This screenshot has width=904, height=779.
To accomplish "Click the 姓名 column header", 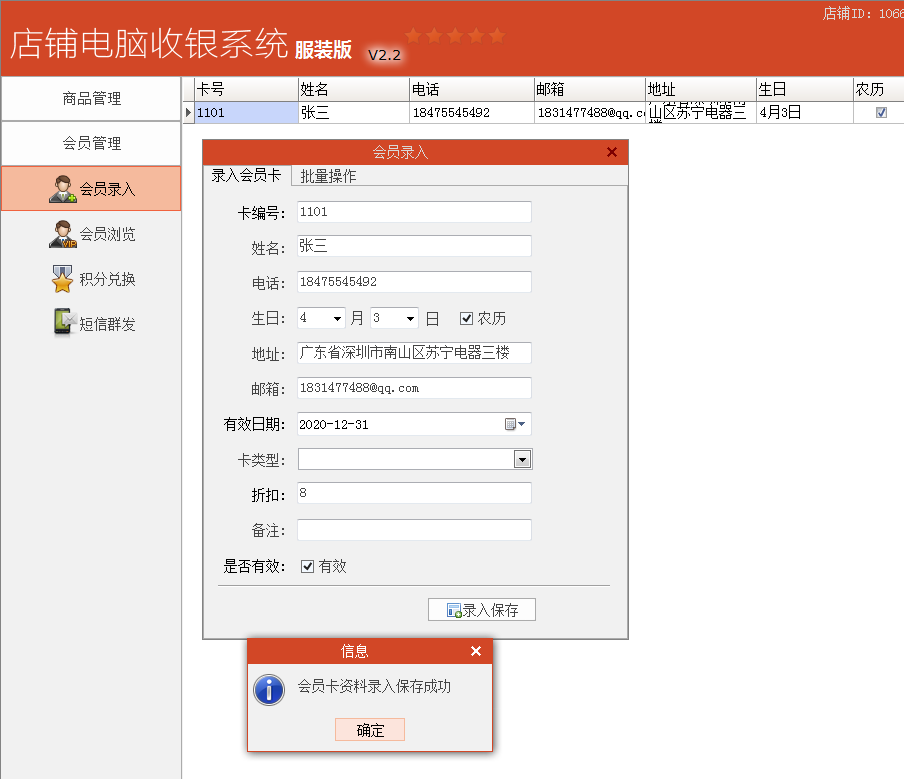I will [x=353, y=89].
